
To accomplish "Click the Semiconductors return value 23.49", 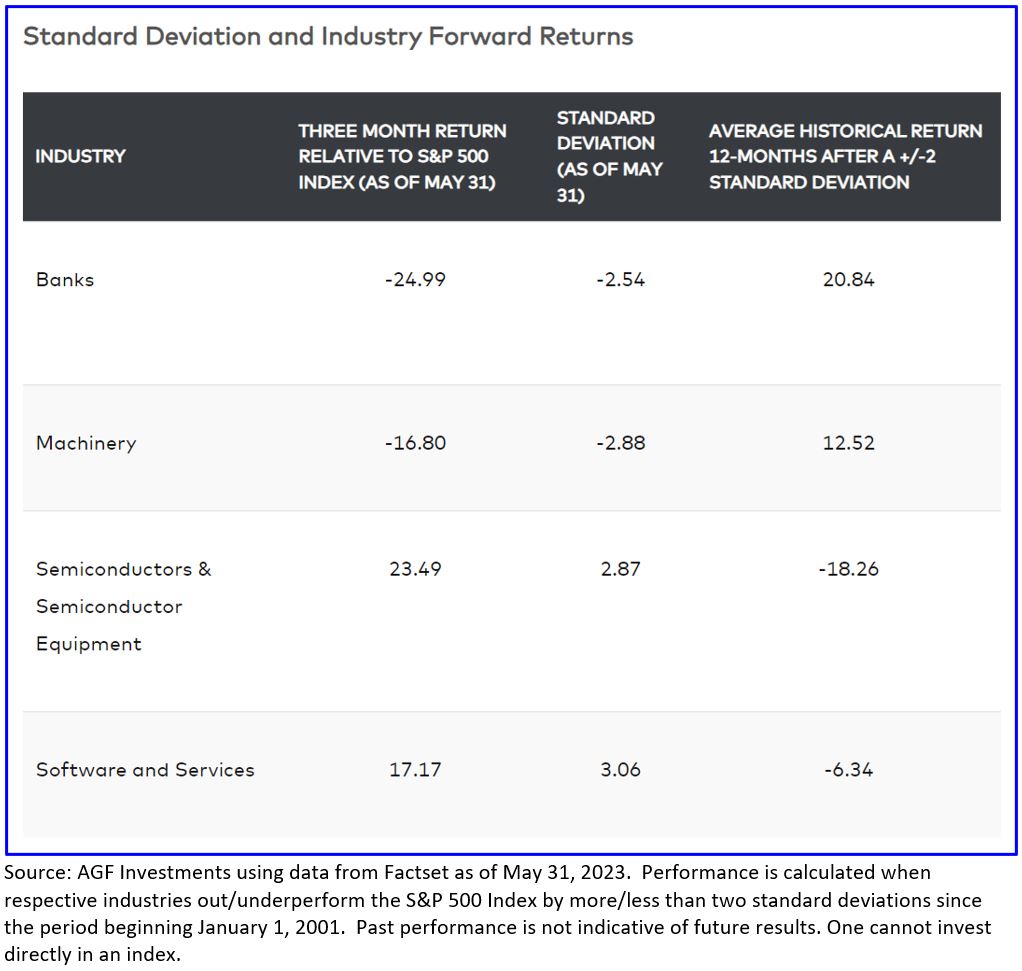I will [415, 569].
